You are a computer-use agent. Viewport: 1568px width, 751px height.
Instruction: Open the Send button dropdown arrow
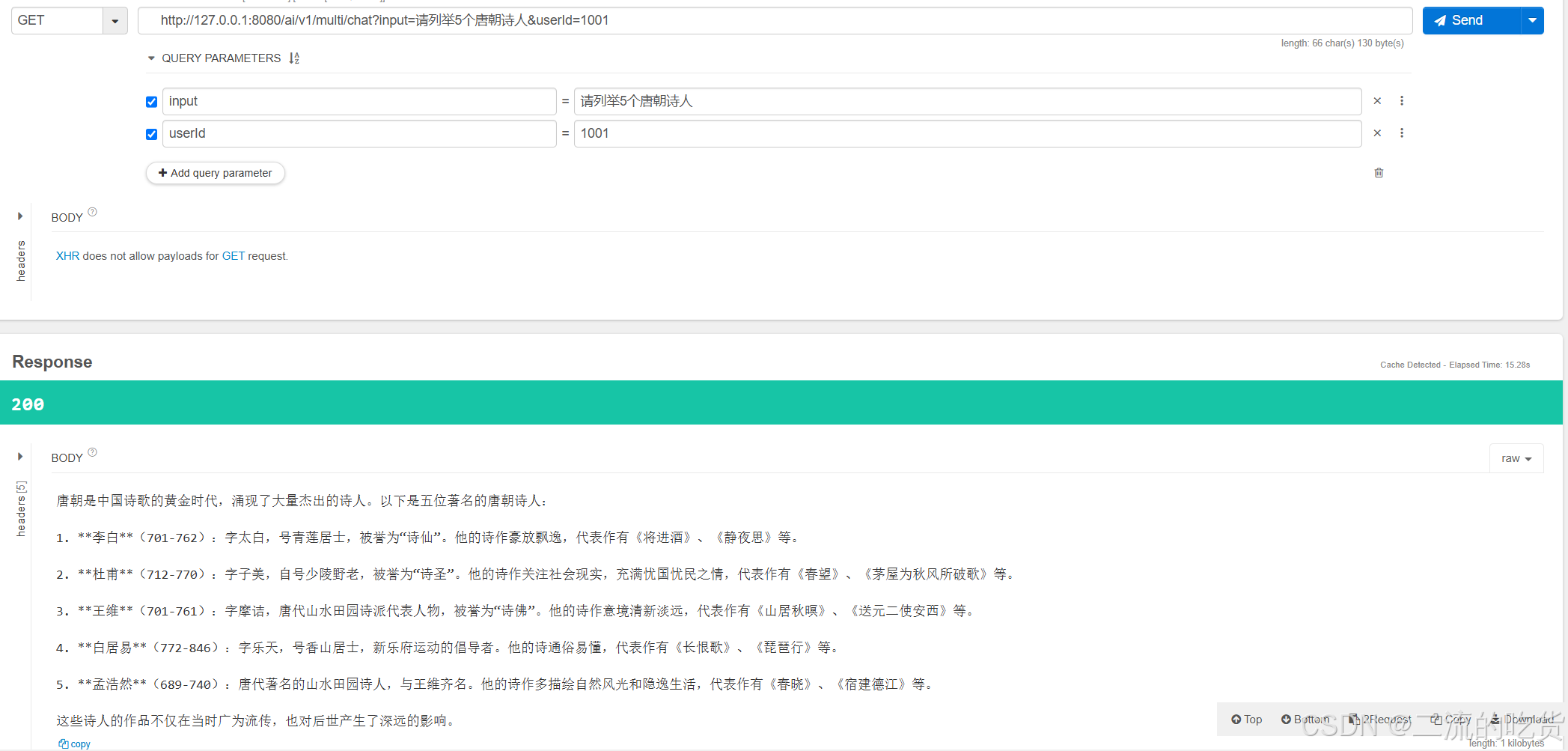tap(1533, 20)
